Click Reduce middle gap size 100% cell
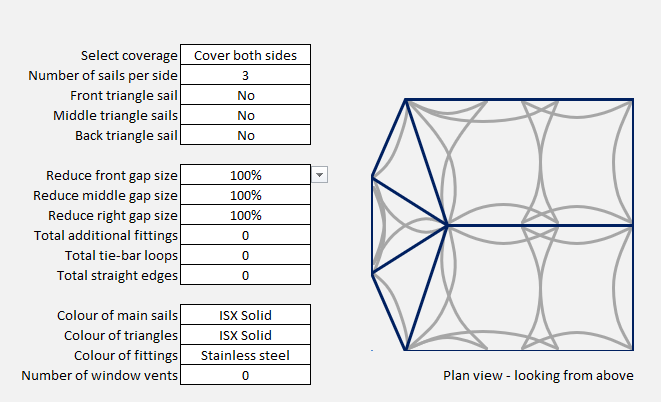 (245, 195)
